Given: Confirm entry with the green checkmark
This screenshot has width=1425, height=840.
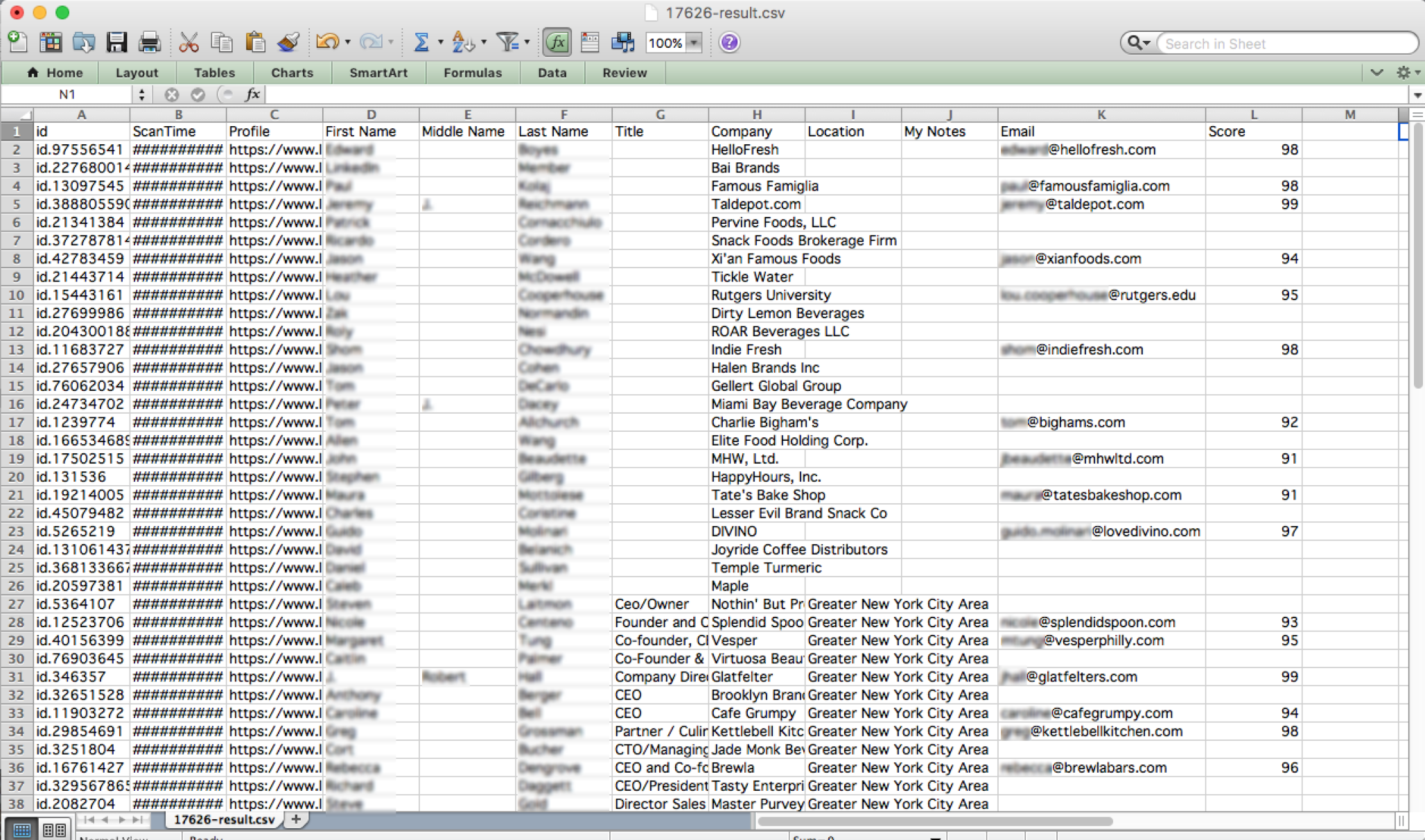Looking at the screenshot, I should (199, 94).
